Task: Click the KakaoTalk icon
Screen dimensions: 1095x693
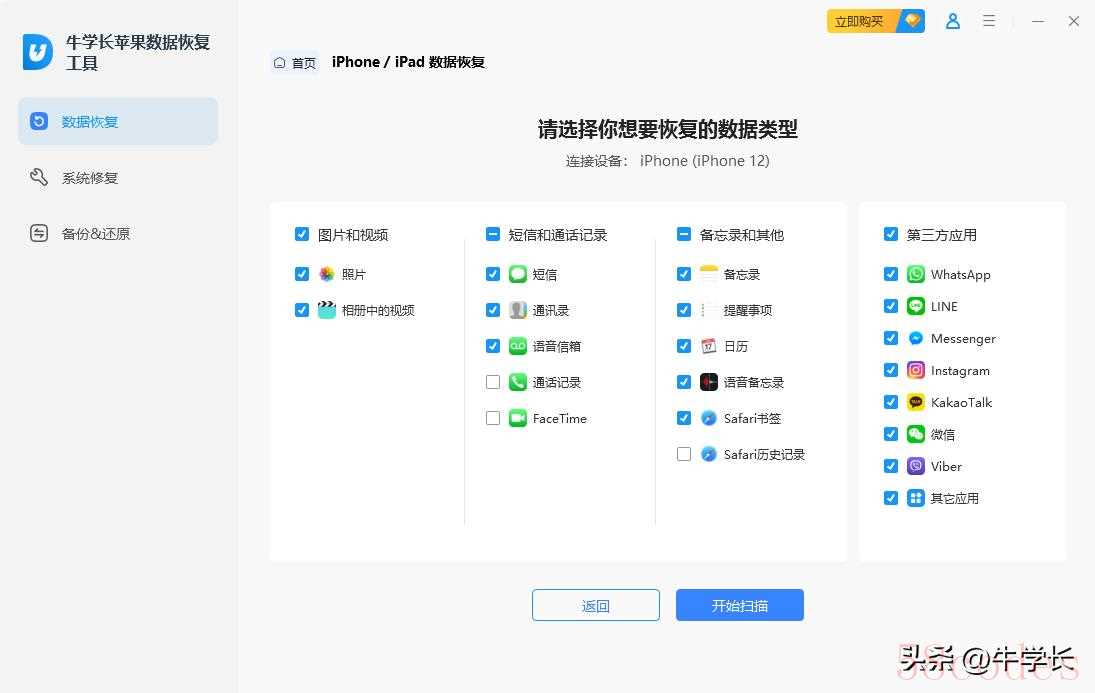Action: click(916, 402)
